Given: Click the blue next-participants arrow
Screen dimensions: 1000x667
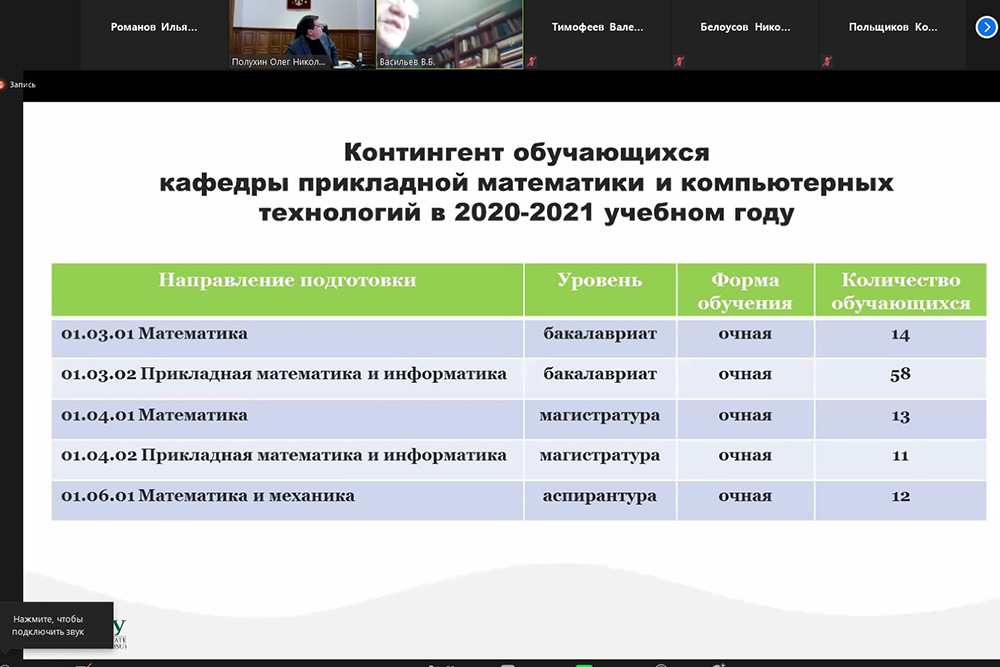Looking at the screenshot, I should [x=985, y=28].
